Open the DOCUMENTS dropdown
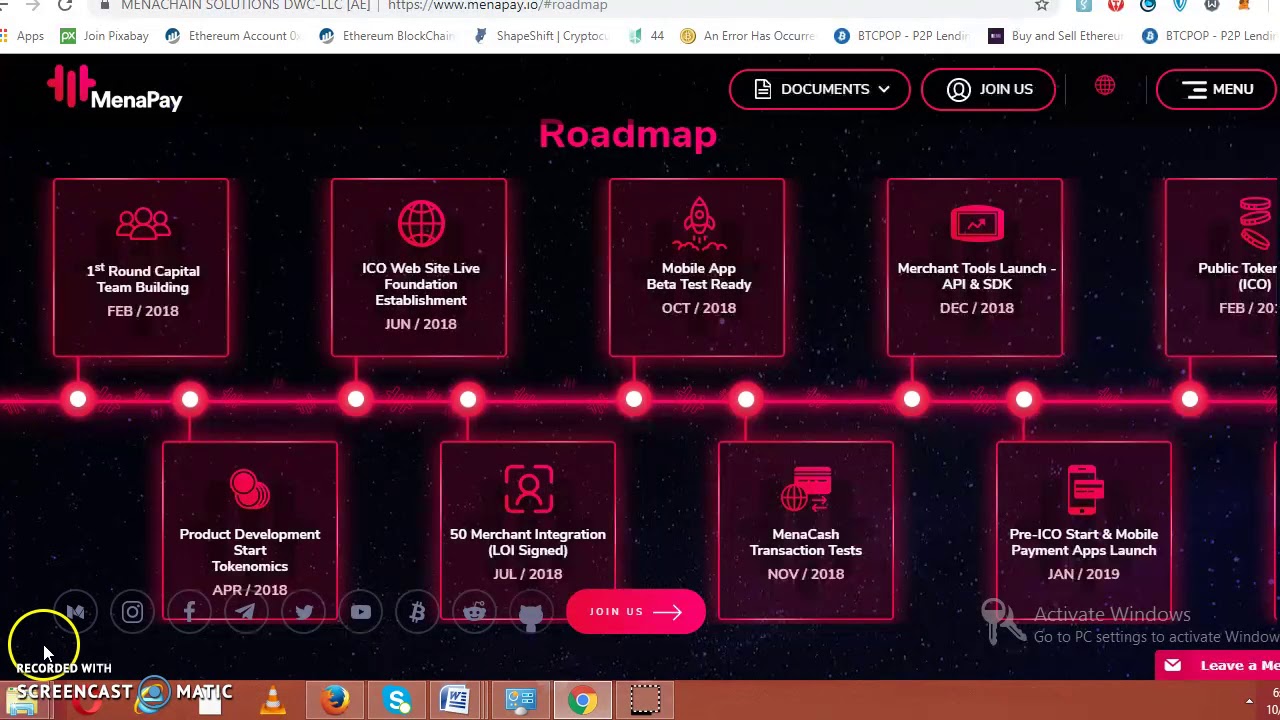The height and width of the screenshot is (720, 1280). coord(820,89)
